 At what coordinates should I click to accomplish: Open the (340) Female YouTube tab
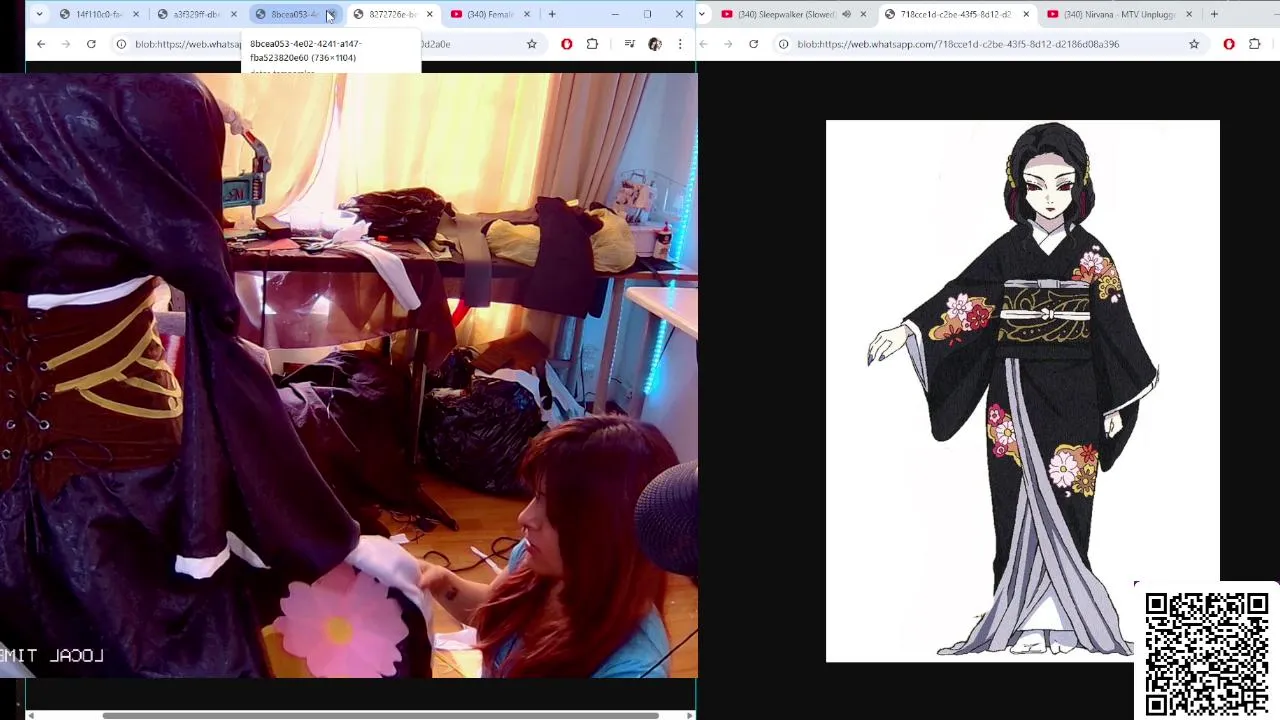point(490,14)
